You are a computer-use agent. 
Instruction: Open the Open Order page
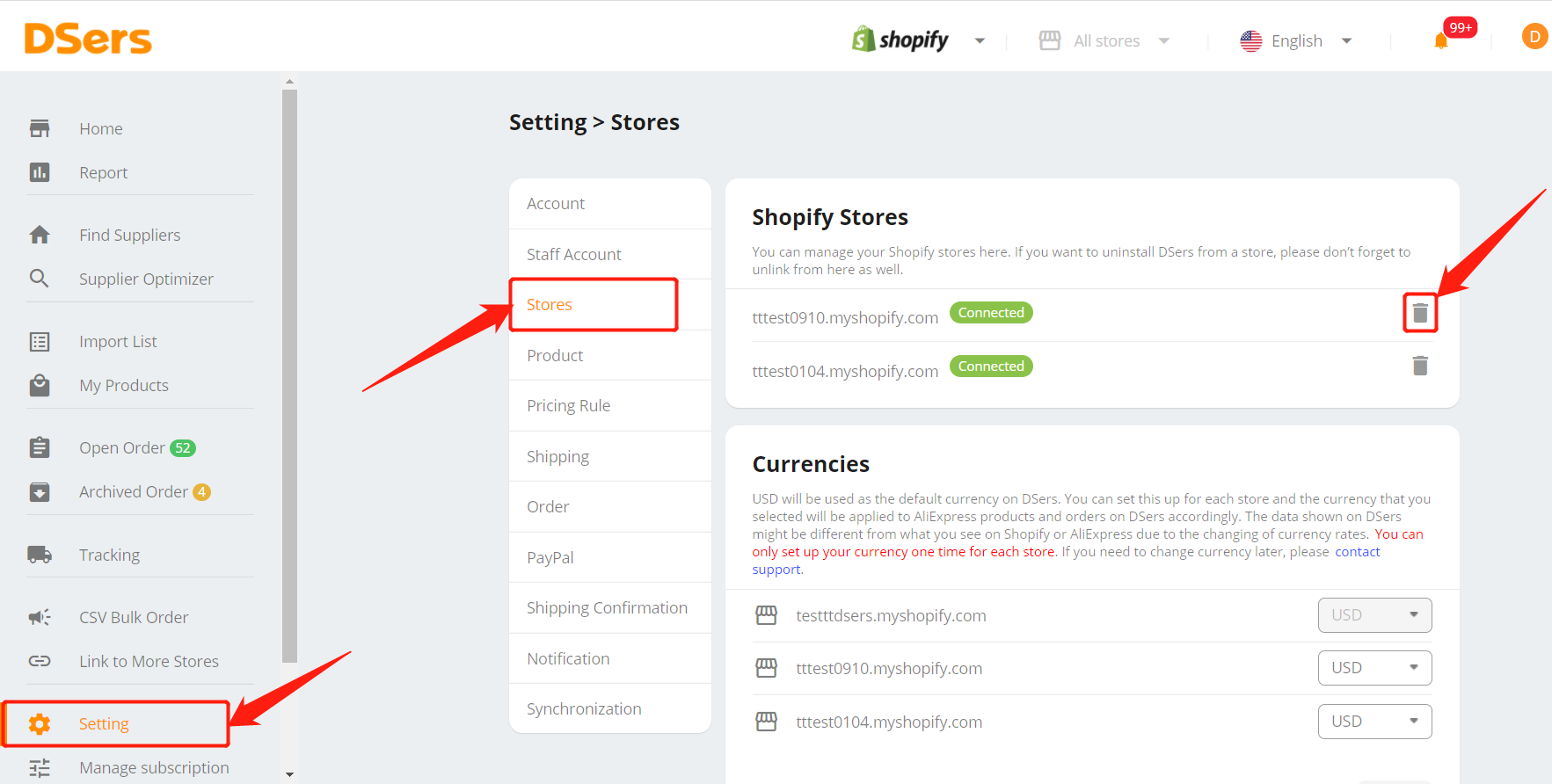coord(122,447)
